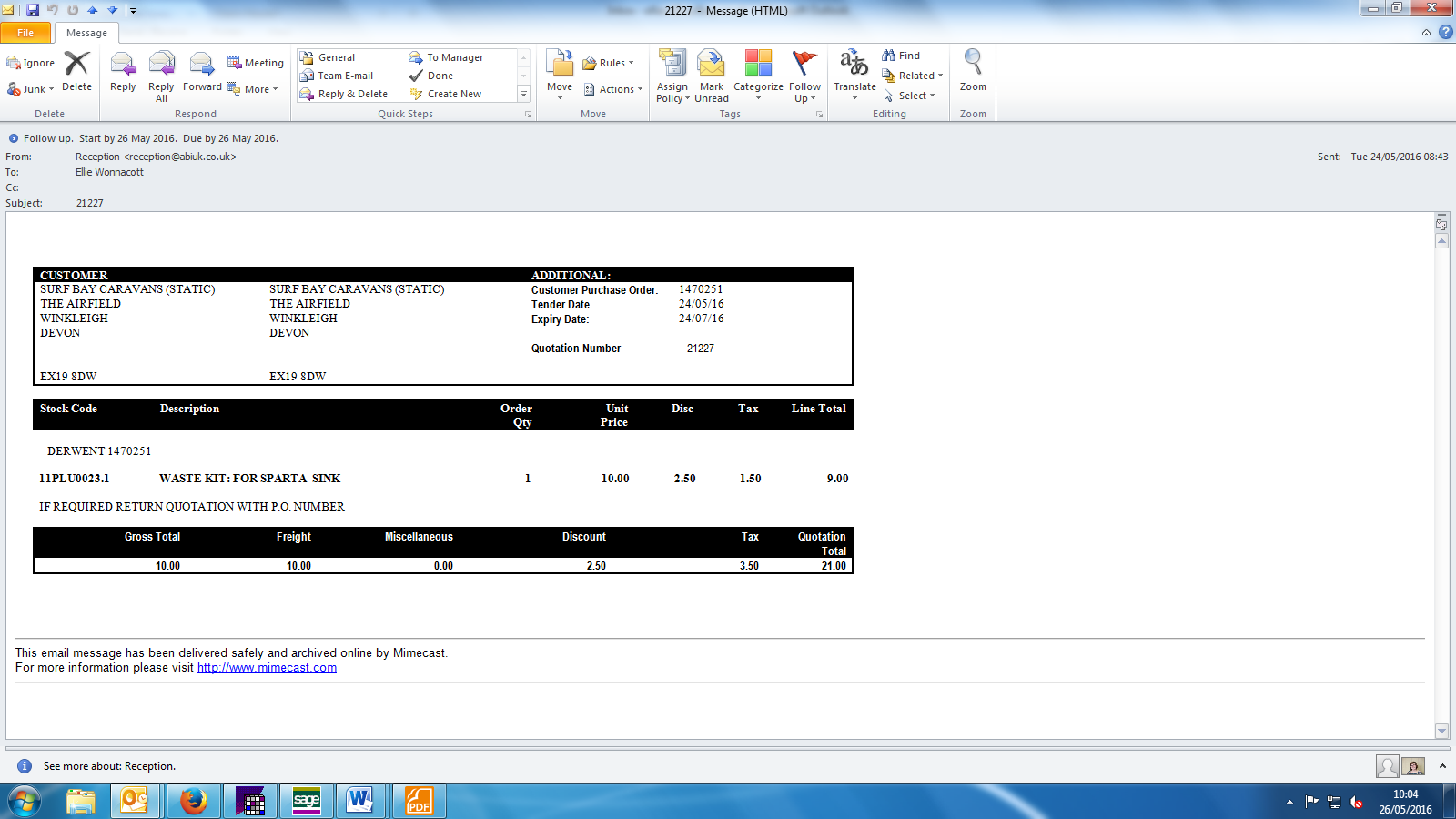Open the Related dropdown

tap(913, 76)
